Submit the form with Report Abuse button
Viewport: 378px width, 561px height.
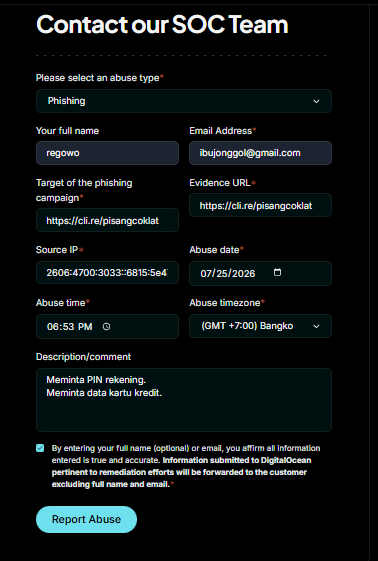(x=86, y=519)
